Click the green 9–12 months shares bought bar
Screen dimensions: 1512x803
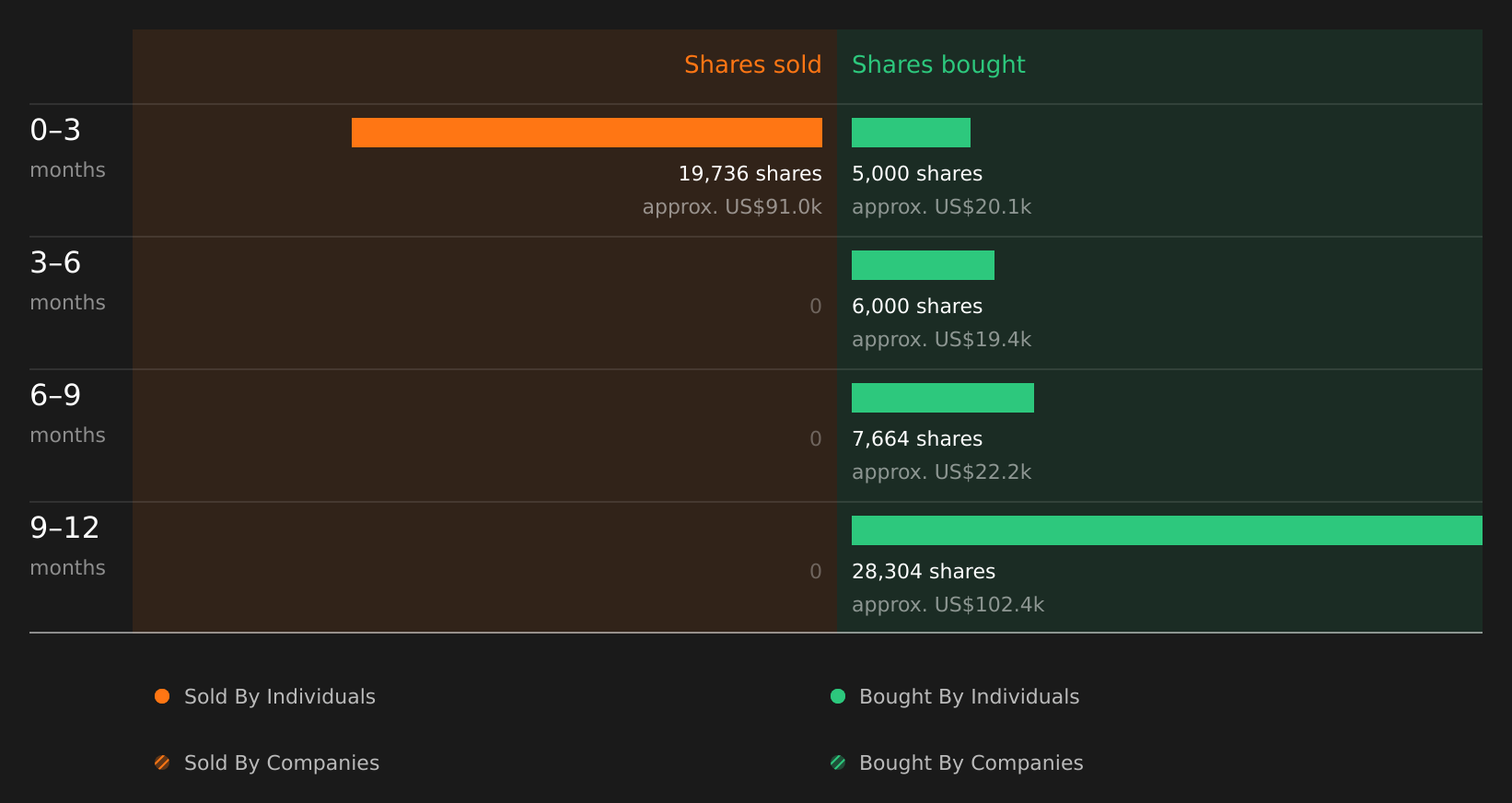click(1167, 530)
